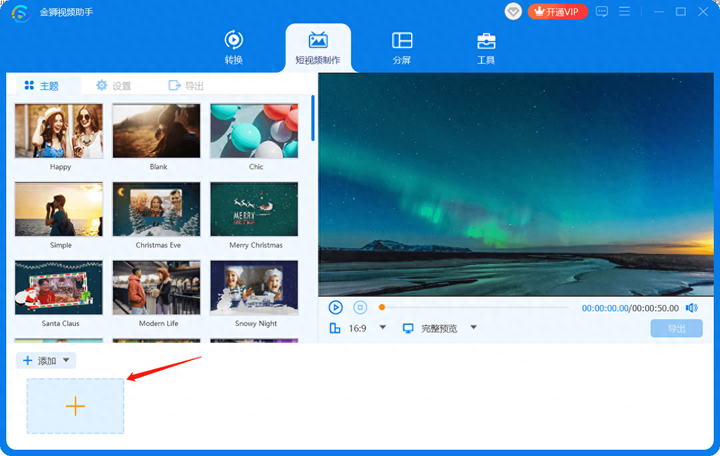Image resolution: width=720 pixels, height=456 pixels.
Task: Click the 开通VIP button
Action: pos(557,11)
